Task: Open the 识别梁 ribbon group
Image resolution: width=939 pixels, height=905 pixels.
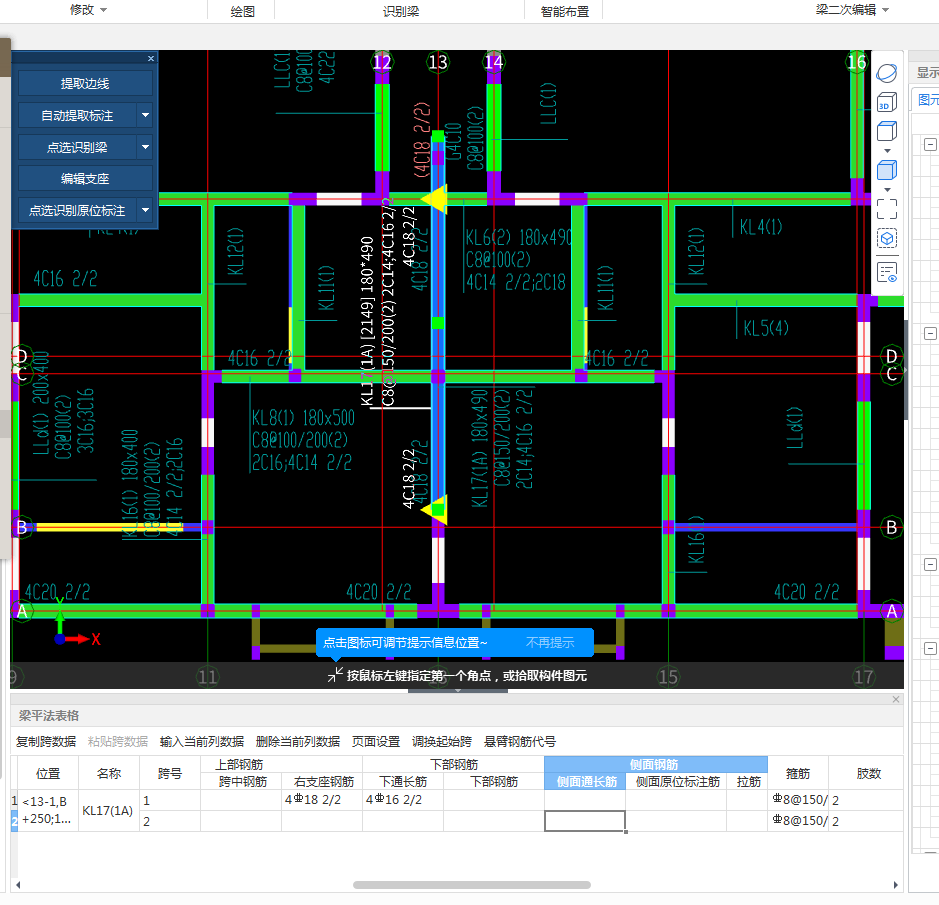Action: coord(401,11)
